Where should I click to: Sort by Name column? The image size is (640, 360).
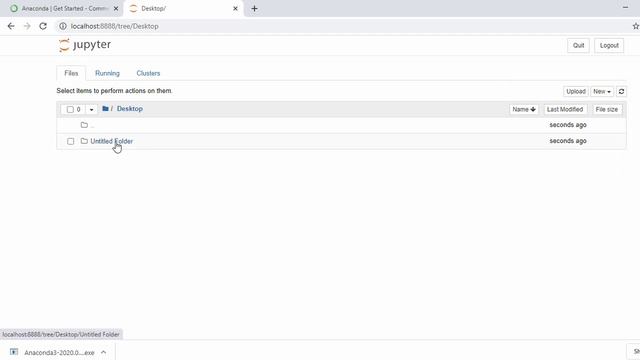click(x=524, y=109)
